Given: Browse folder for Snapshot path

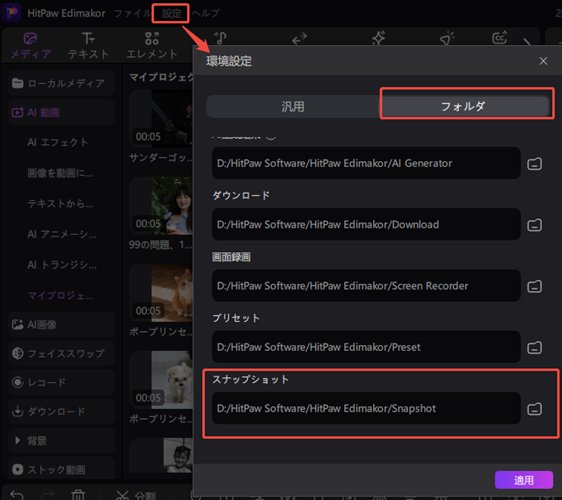Looking at the screenshot, I should tap(534, 409).
